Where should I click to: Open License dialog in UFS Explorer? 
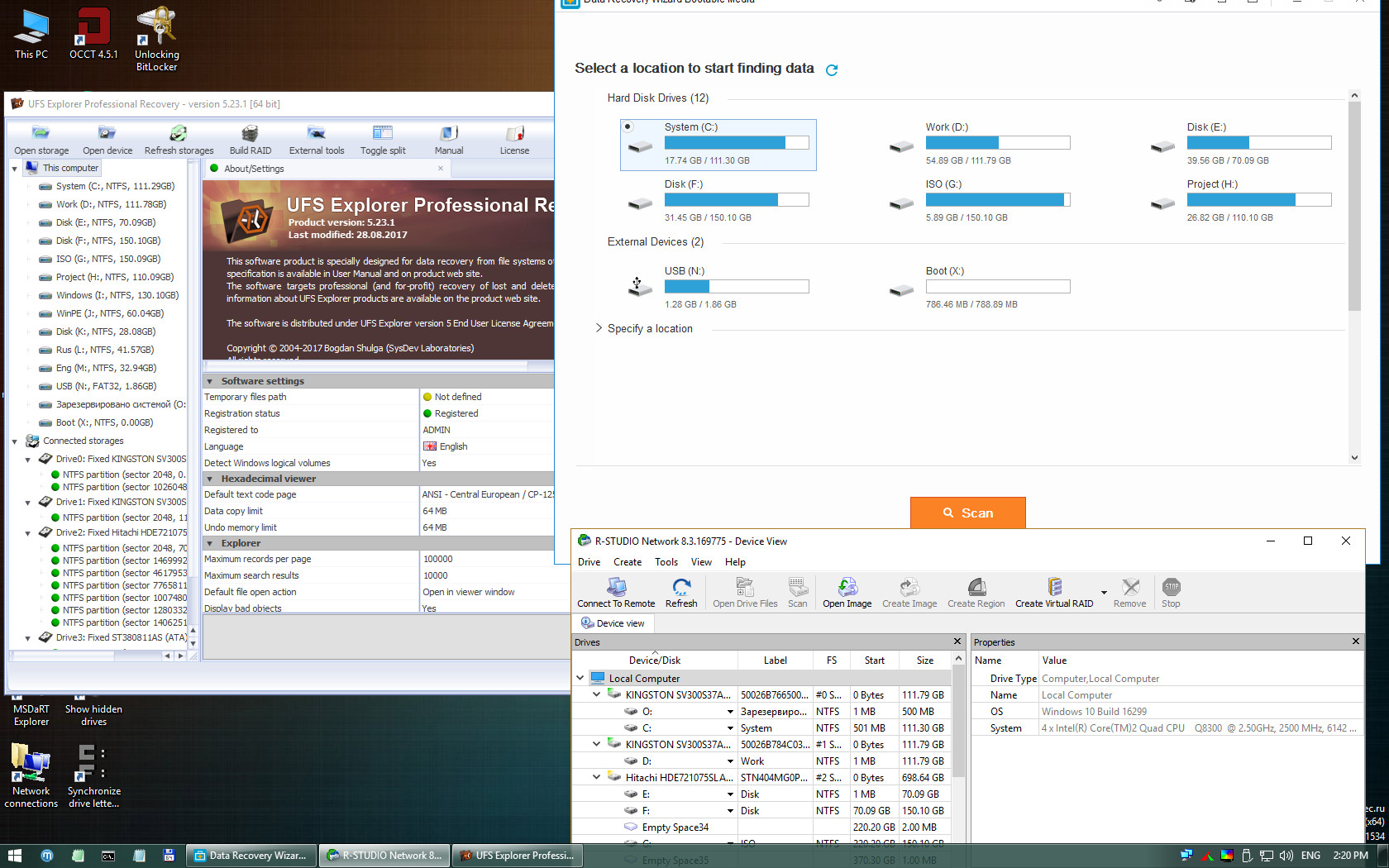pos(514,140)
